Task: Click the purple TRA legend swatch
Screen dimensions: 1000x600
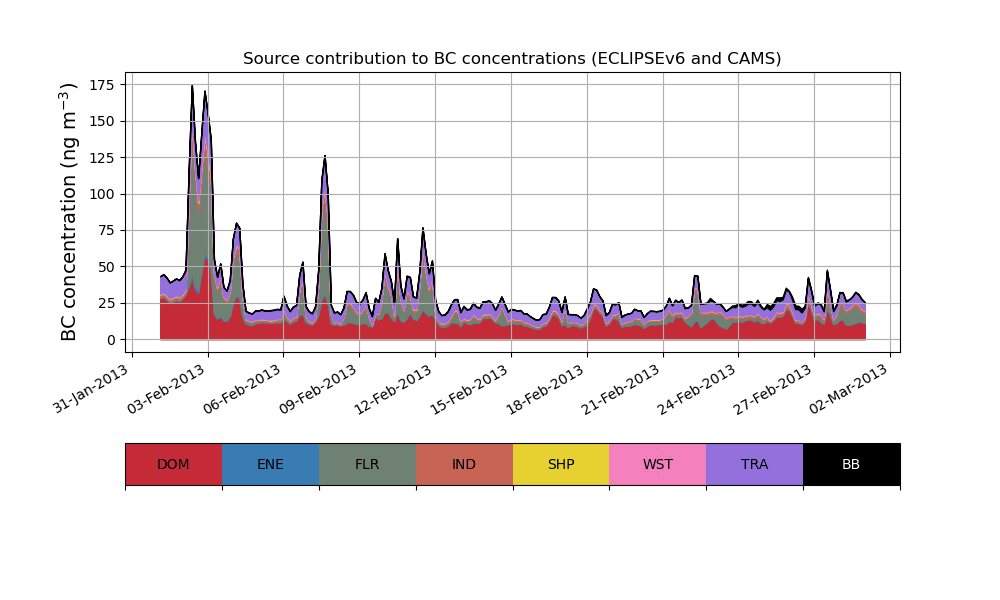Action: tap(755, 464)
